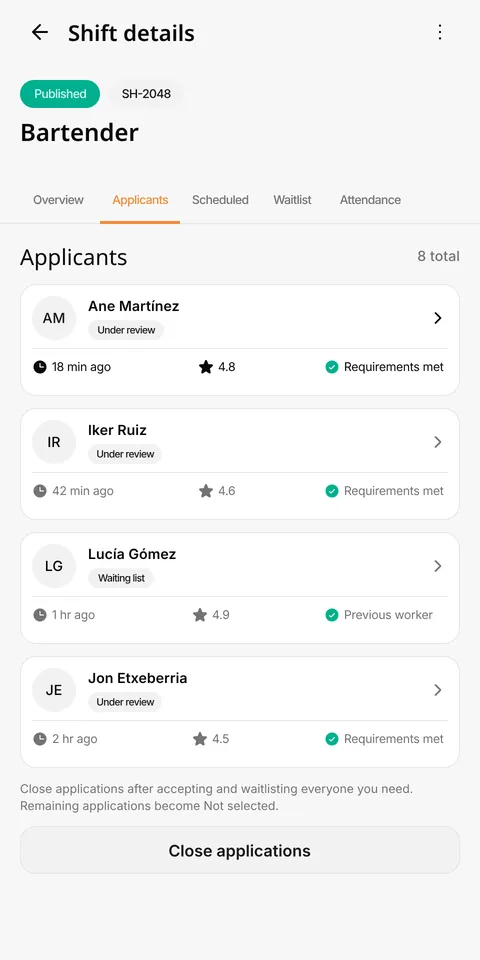Select the Applicants tab
Image resolution: width=480 pixels, height=960 pixels.
tap(140, 200)
